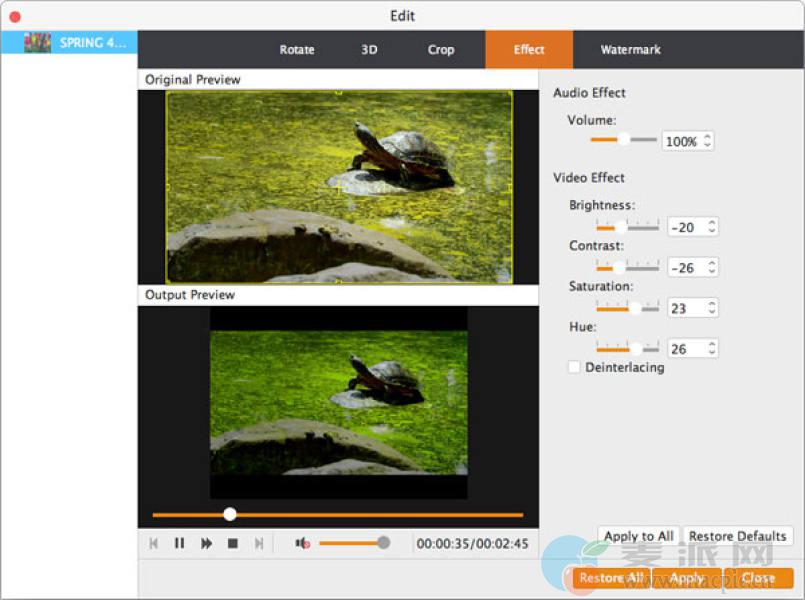Image resolution: width=805 pixels, height=600 pixels.
Task: Skip to next frame in playback controls
Action: click(x=259, y=543)
